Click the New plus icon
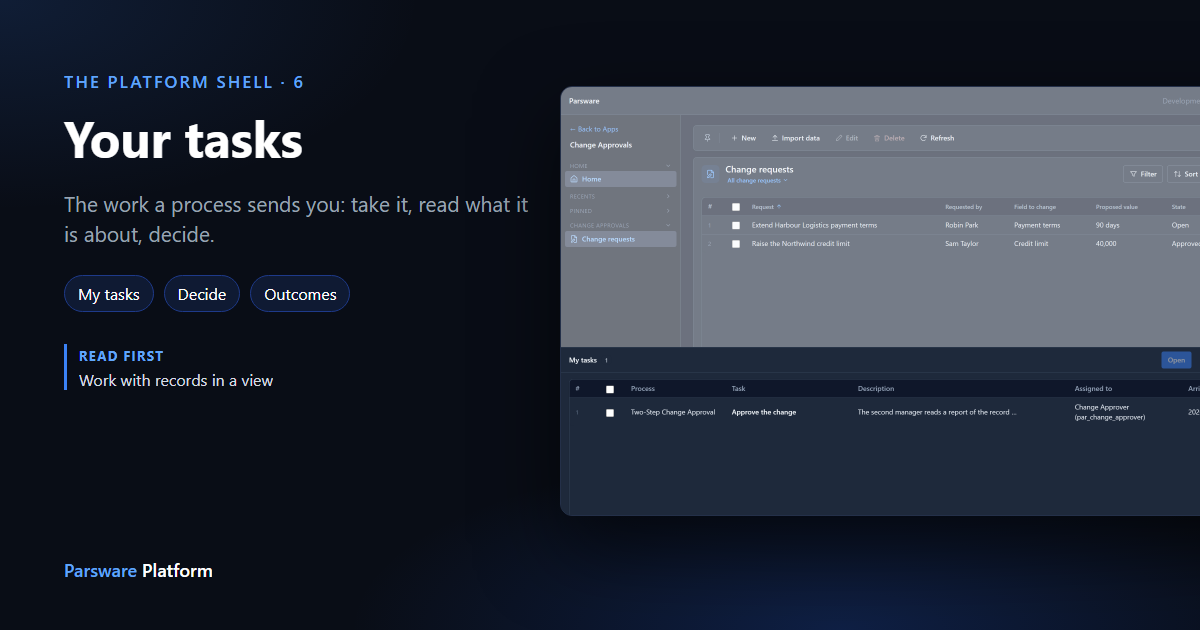The width and height of the screenshot is (1200, 630). [x=734, y=138]
